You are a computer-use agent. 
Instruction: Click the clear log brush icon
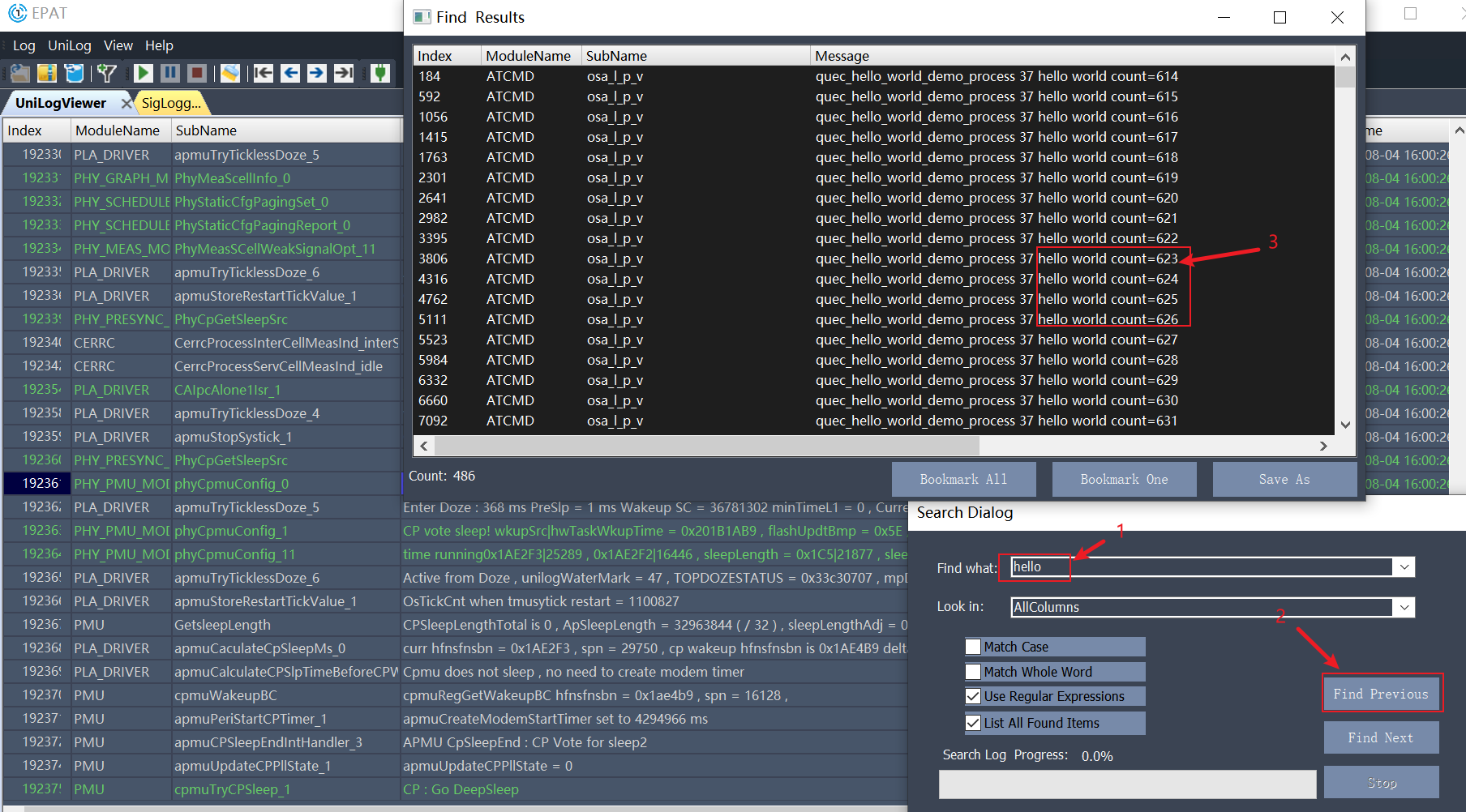(x=230, y=73)
